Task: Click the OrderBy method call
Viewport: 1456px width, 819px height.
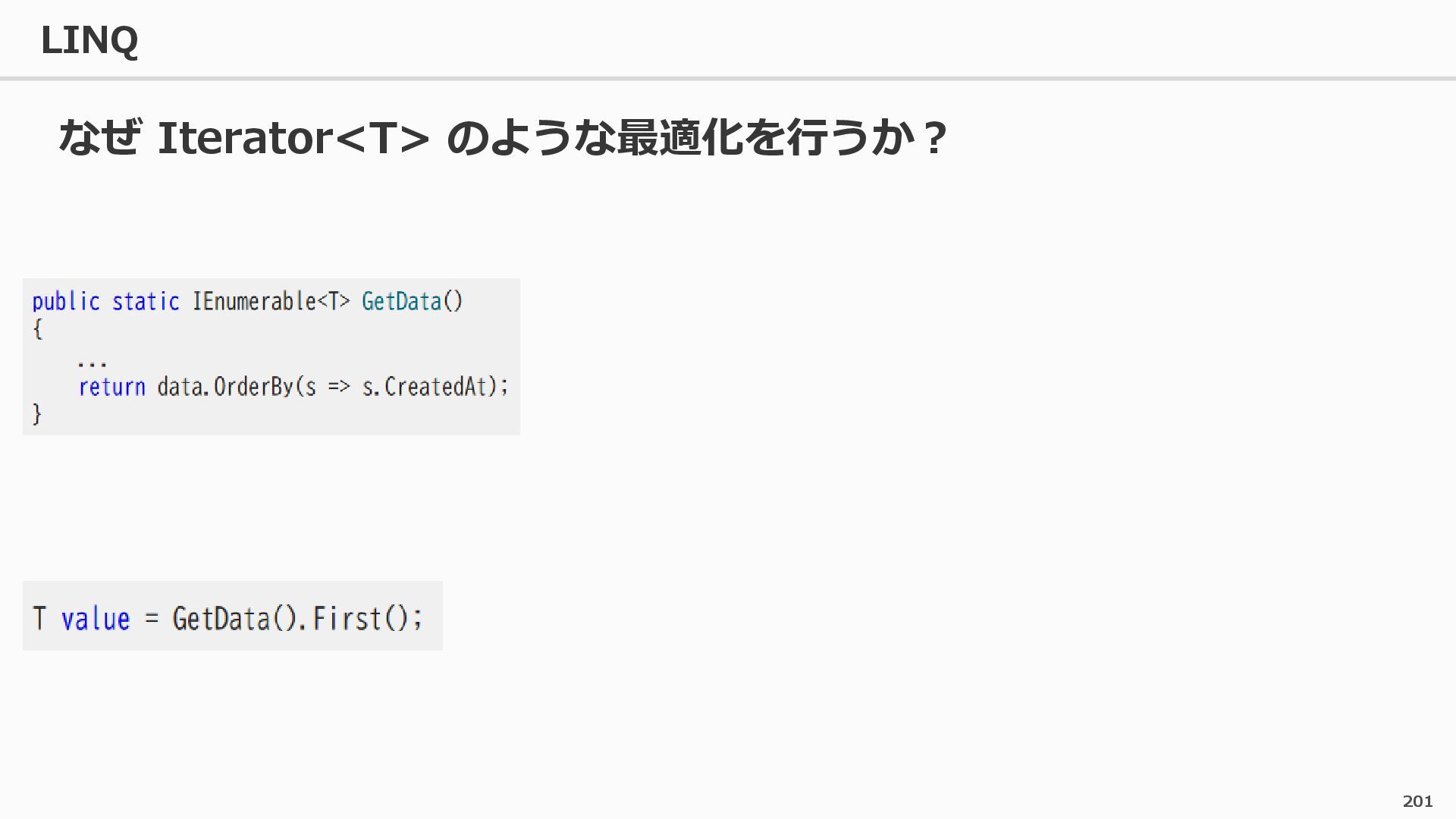Action: click(253, 388)
